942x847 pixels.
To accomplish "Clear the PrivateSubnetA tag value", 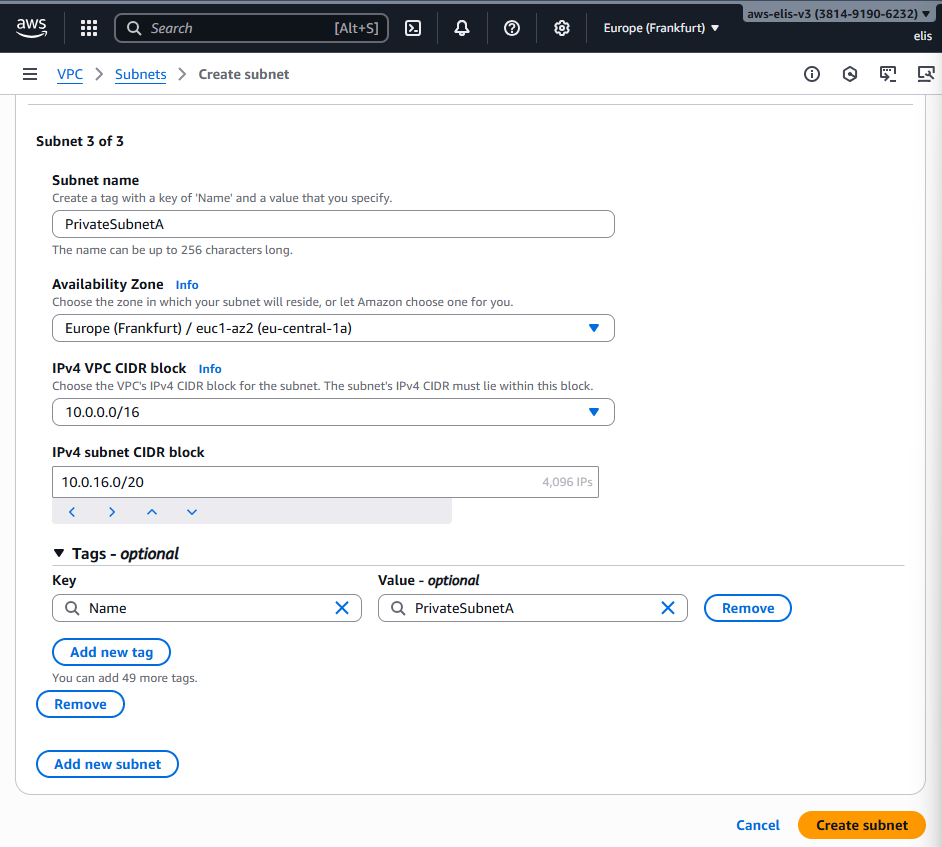I will 668,608.
